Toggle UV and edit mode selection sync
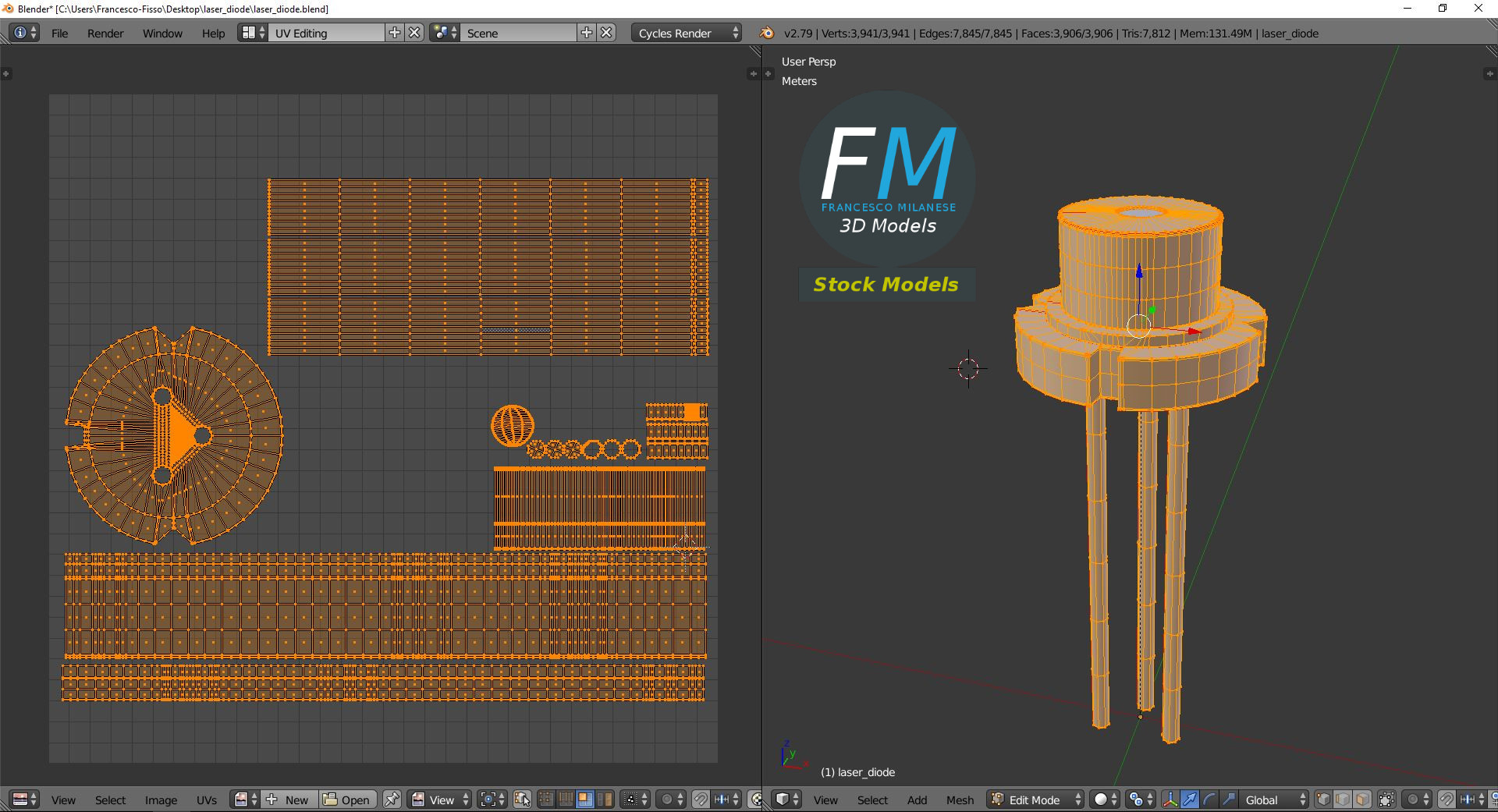Screen dimensions: 1498x812 [522, 800]
